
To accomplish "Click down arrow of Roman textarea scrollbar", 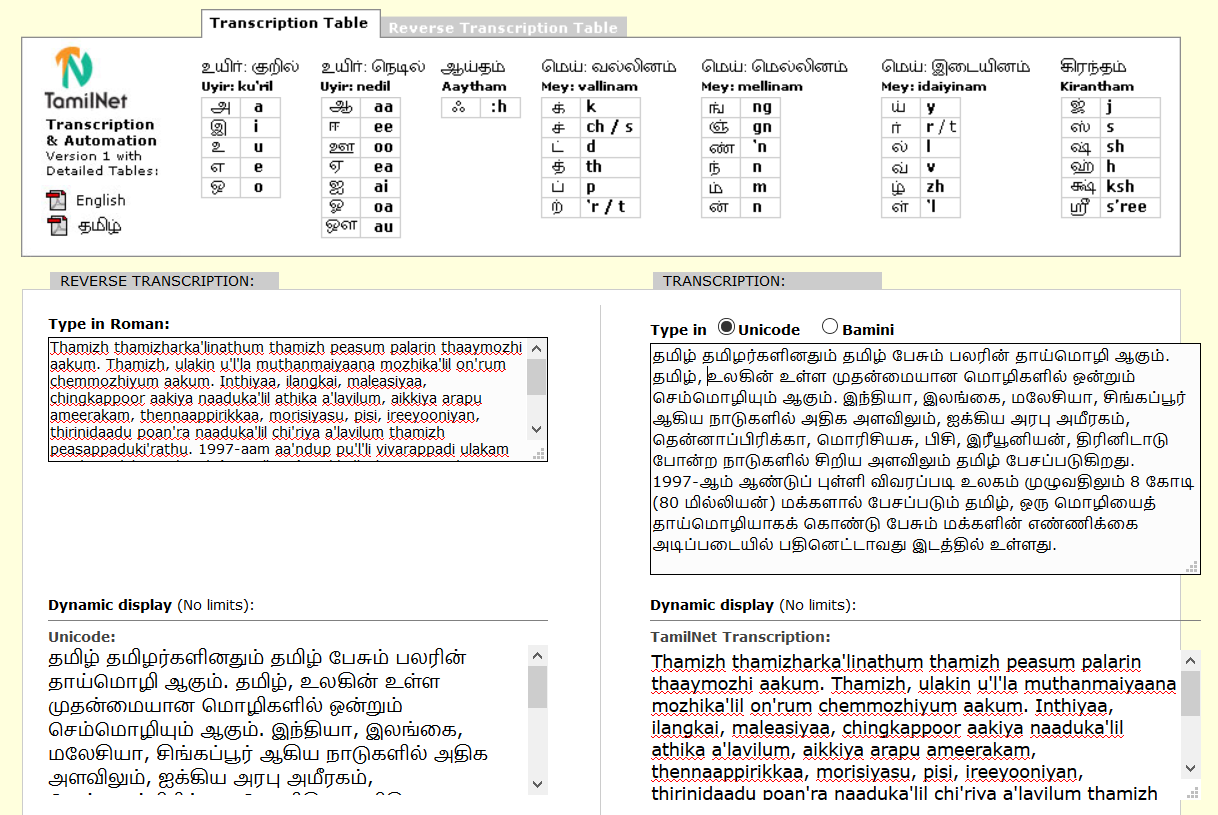I will click(537, 428).
